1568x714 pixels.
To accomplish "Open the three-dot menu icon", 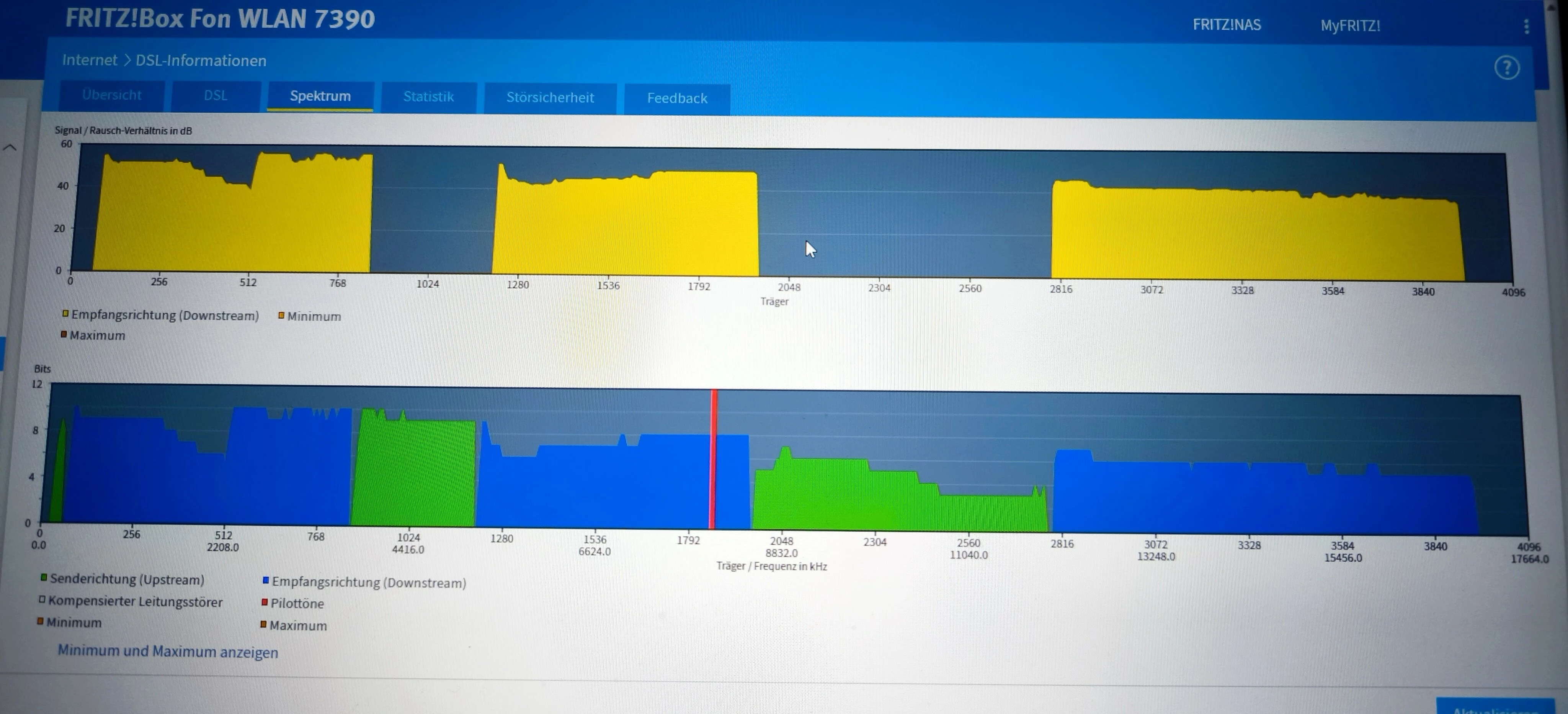I will pos(1526,26).
